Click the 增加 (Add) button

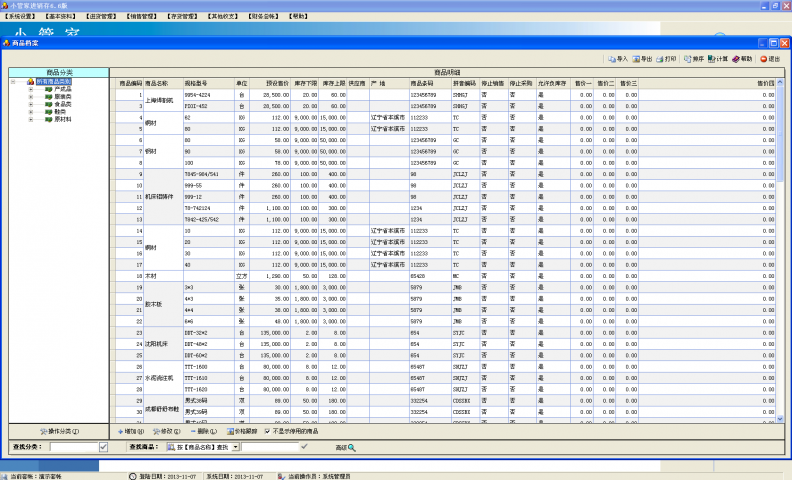tap(131, 431)
